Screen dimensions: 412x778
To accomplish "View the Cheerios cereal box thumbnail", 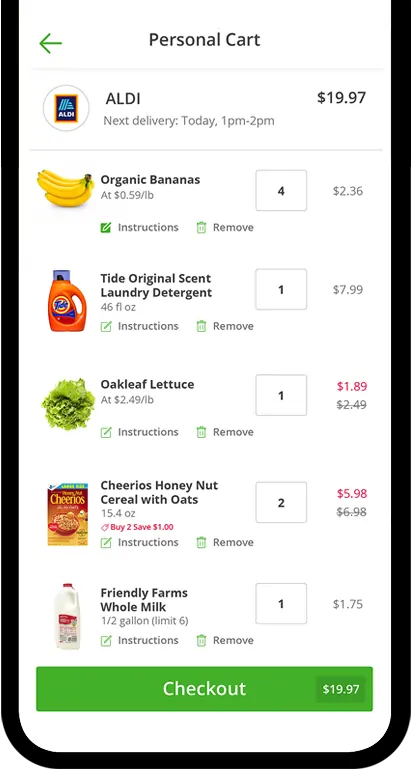I will click(x=68, y=514).
